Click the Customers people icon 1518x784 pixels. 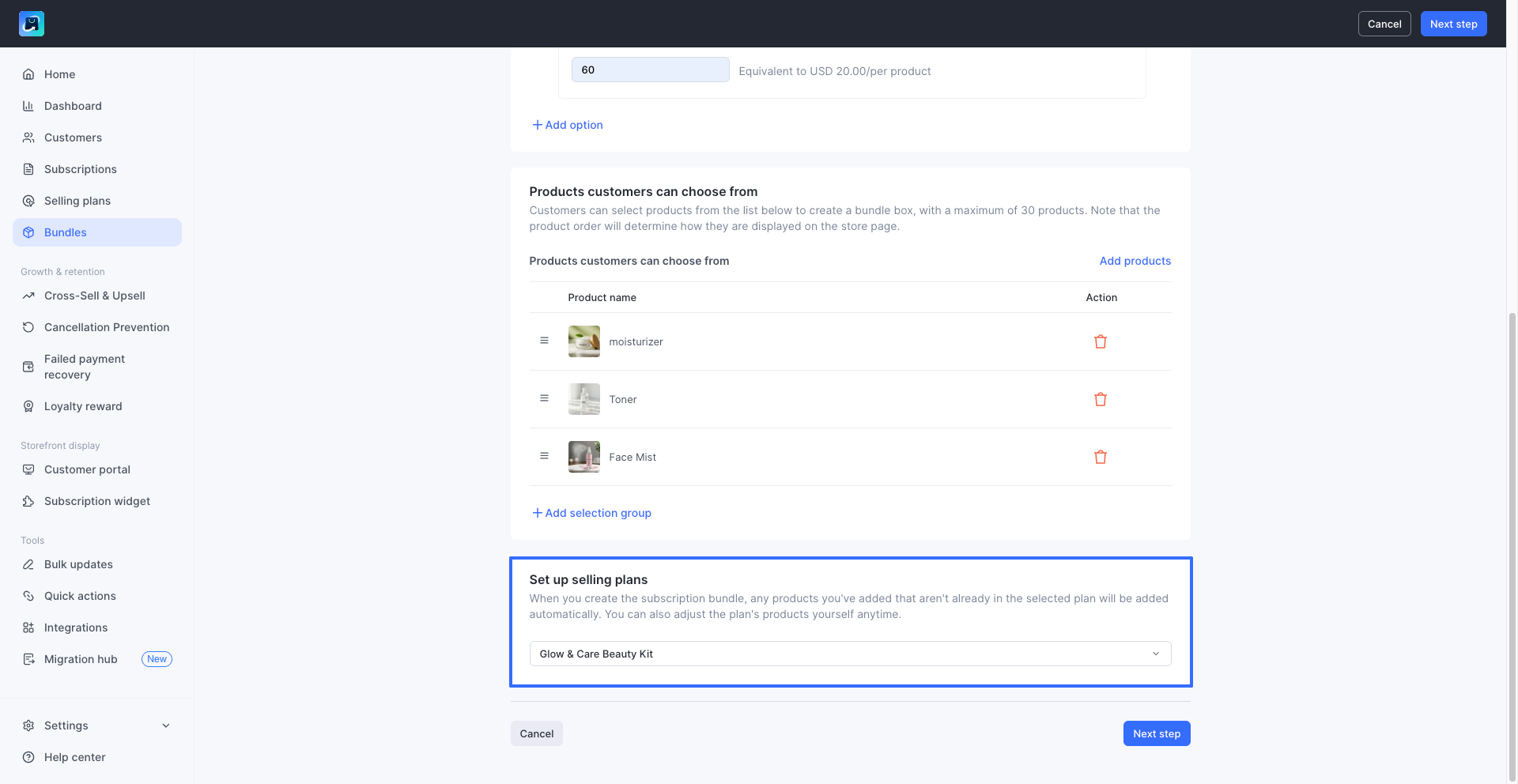point(28,138)
